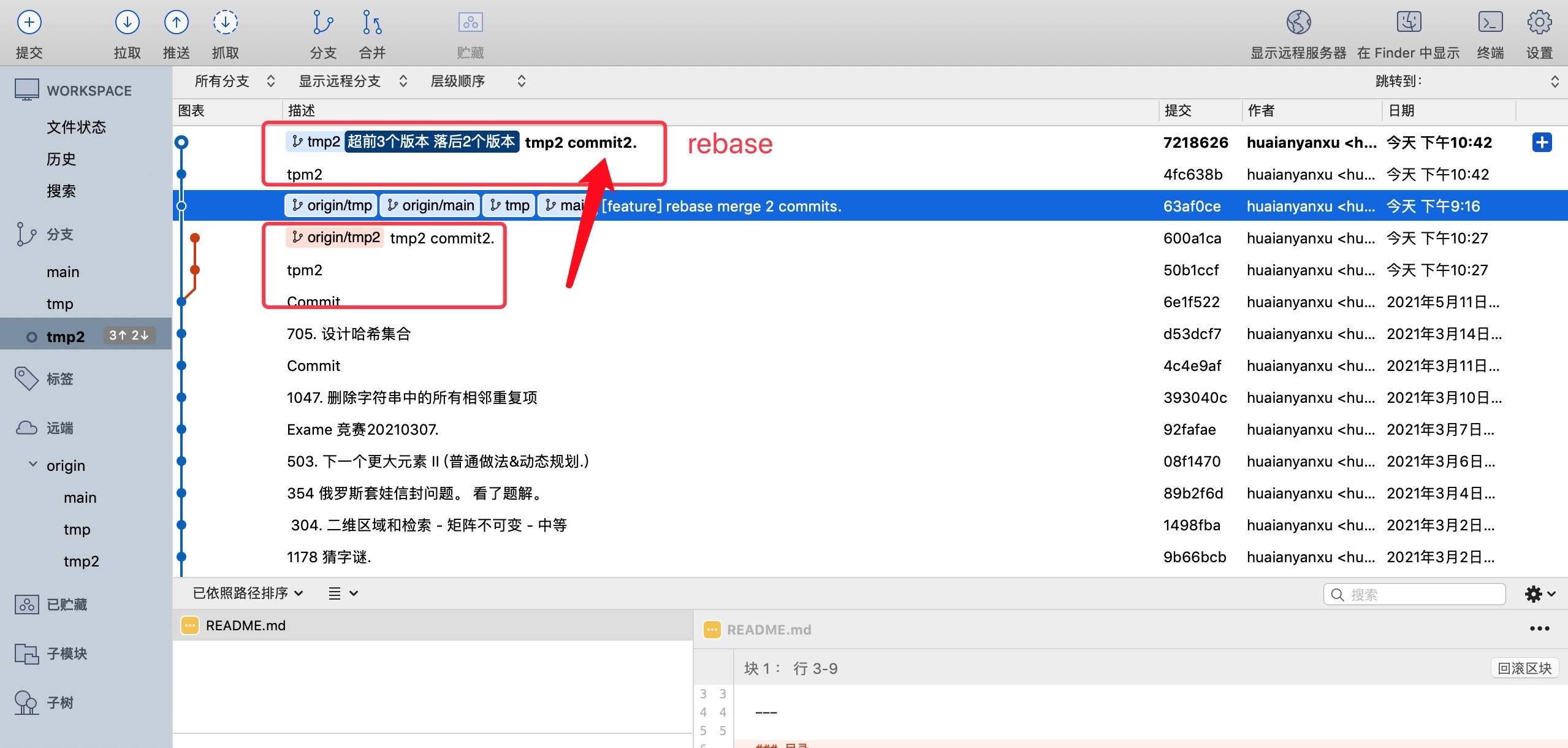
Task: Click the 搜索 search field above the diff
Action: [x=1414, y=593]
